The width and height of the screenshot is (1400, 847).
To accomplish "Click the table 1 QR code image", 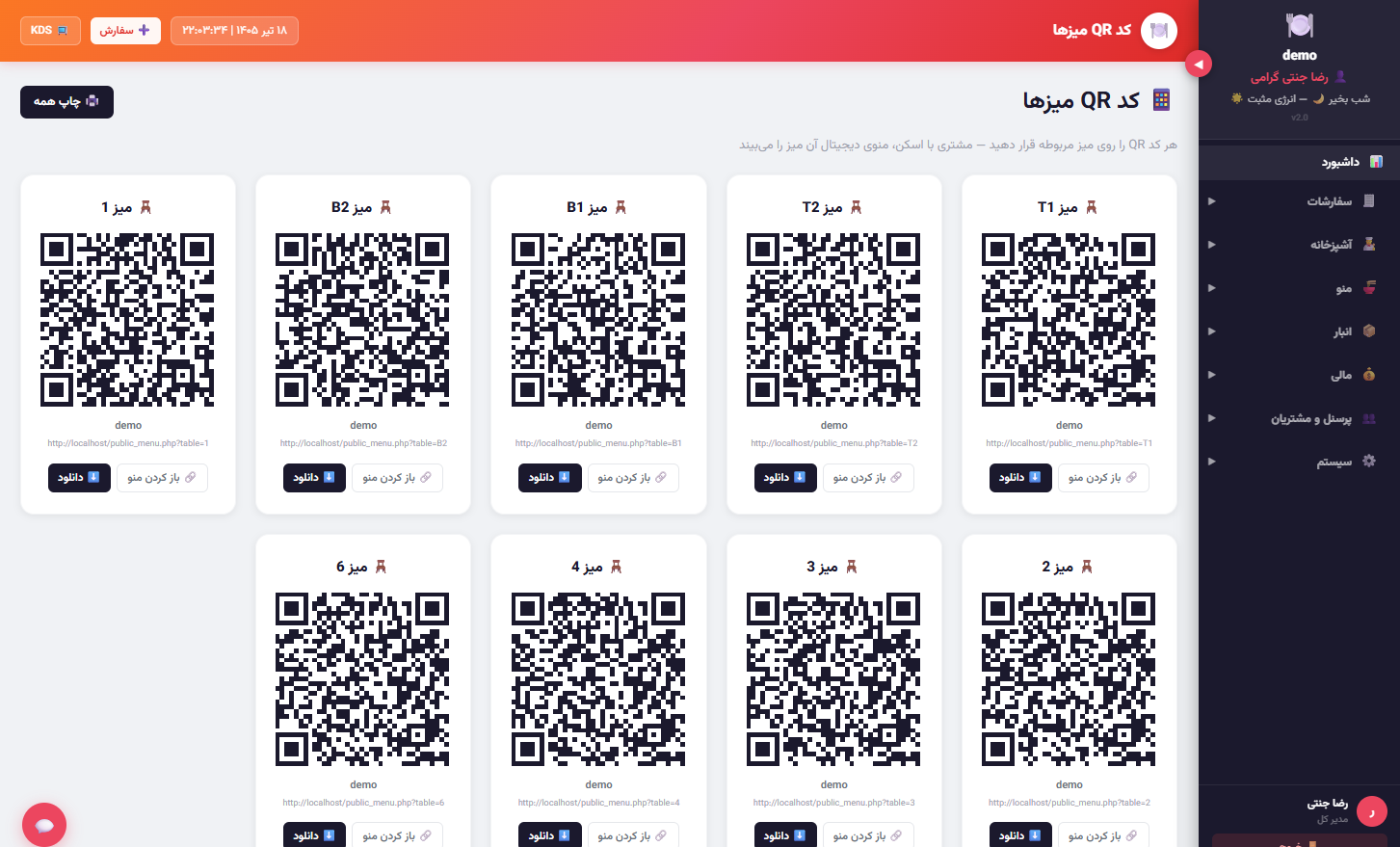I will point(127,320).
